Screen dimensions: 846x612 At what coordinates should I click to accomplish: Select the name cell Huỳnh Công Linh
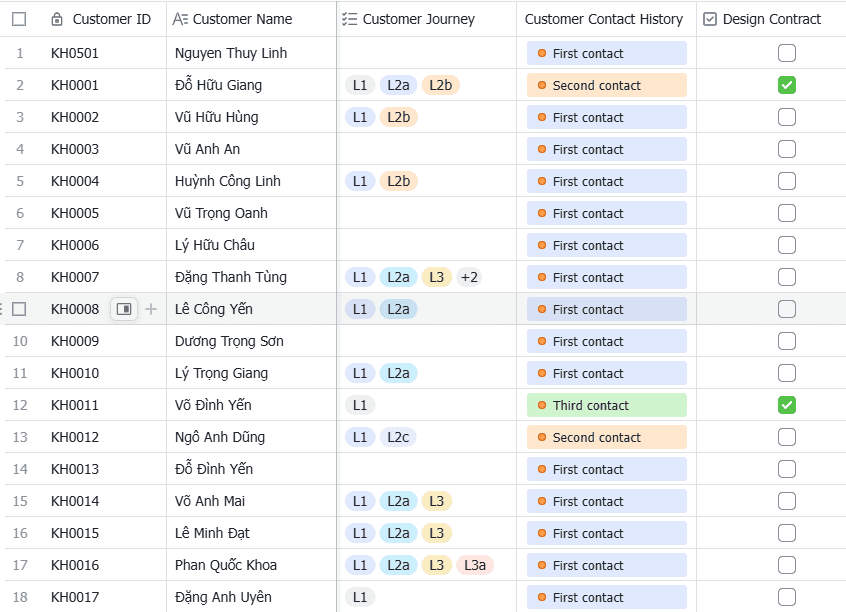click(251, 181)
